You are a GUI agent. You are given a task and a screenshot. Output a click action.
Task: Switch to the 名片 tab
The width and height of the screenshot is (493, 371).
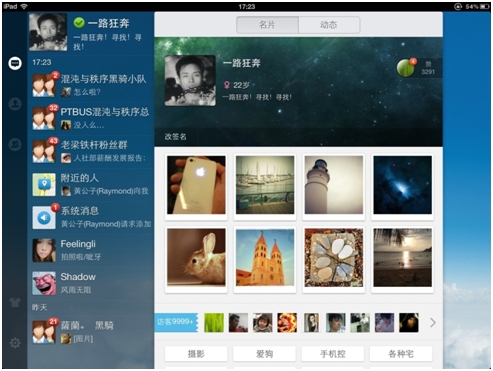coord(267,25)
